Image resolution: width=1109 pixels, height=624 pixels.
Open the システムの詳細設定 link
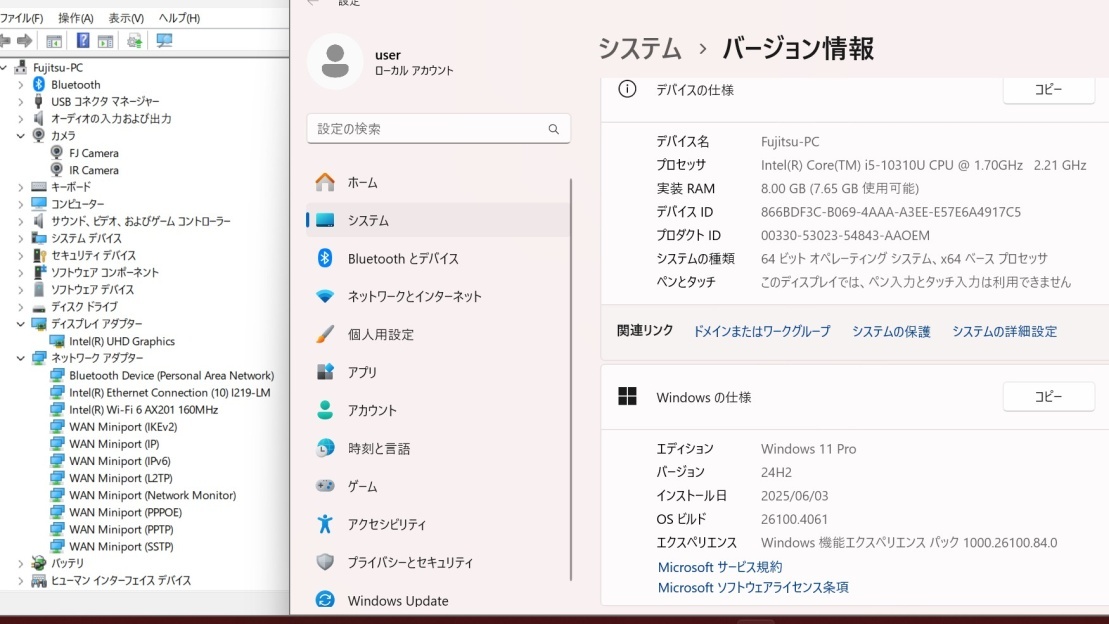click(x=1004, y=331)
